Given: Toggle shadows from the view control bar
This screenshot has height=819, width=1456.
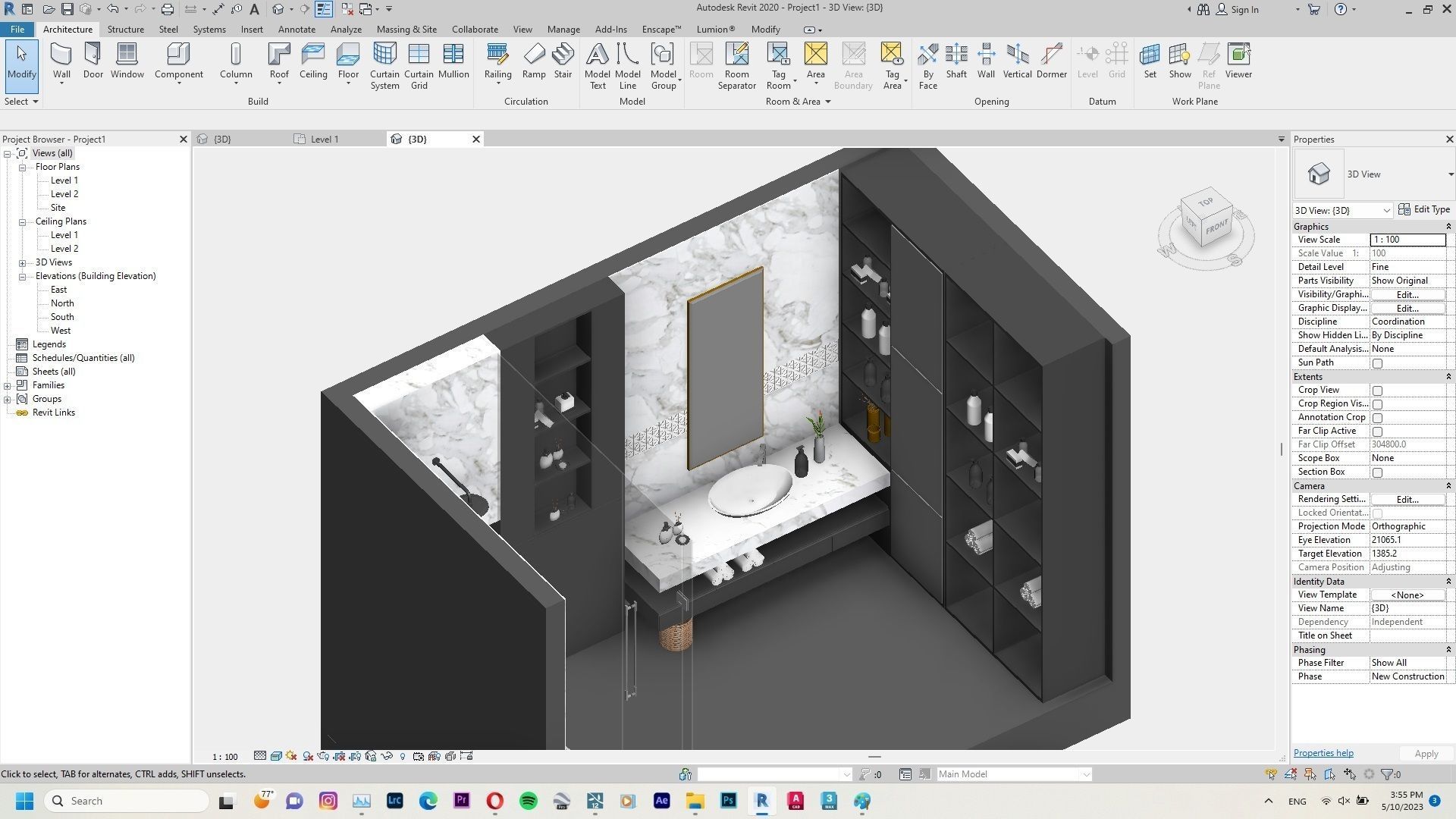Looking at the screenshot, I should 307,756.
